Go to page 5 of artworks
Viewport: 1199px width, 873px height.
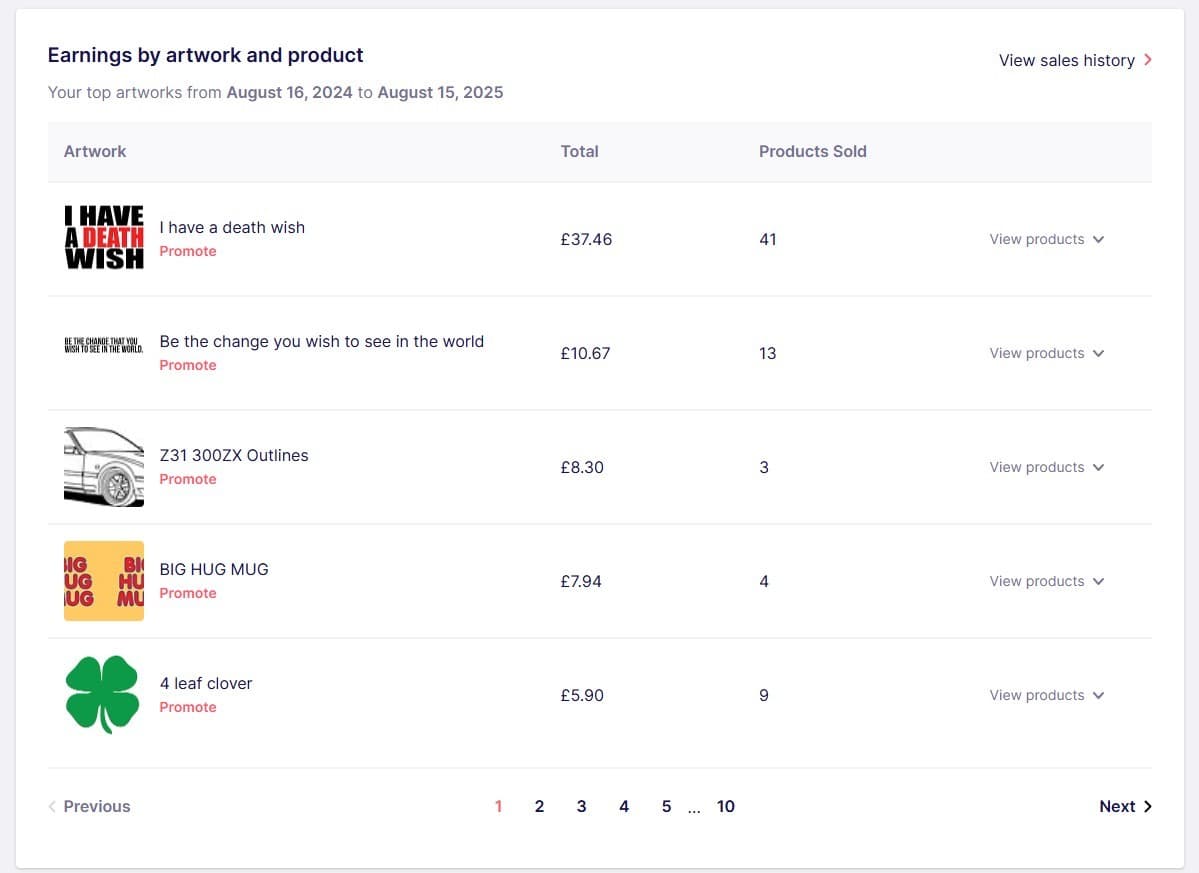[x=666, y=806]
